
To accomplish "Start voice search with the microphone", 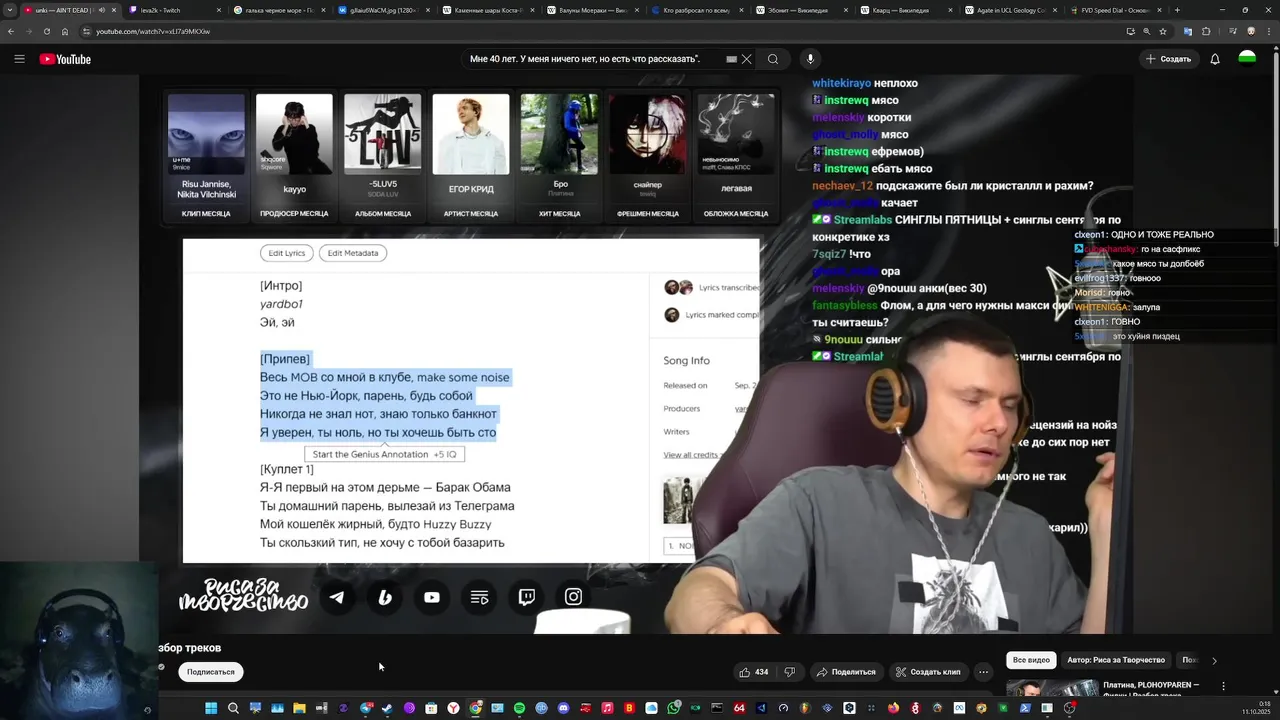I will (810, 59).
